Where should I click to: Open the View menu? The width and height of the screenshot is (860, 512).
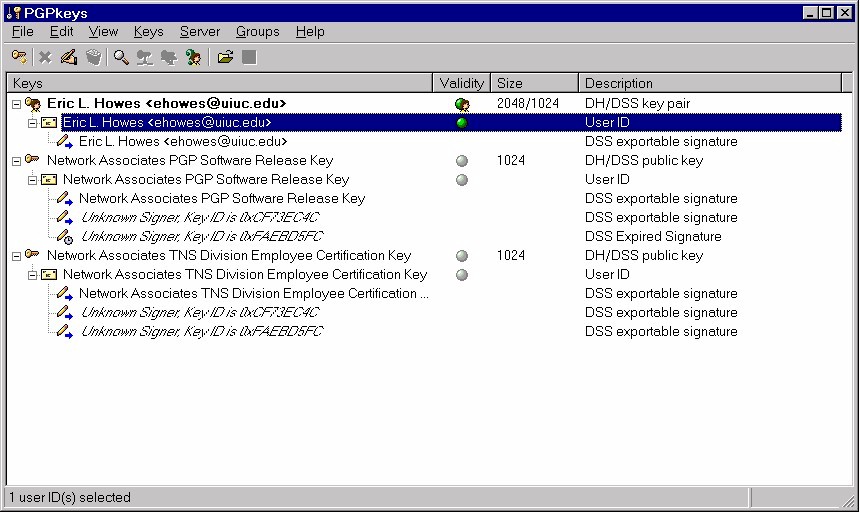tap(103, 32)
